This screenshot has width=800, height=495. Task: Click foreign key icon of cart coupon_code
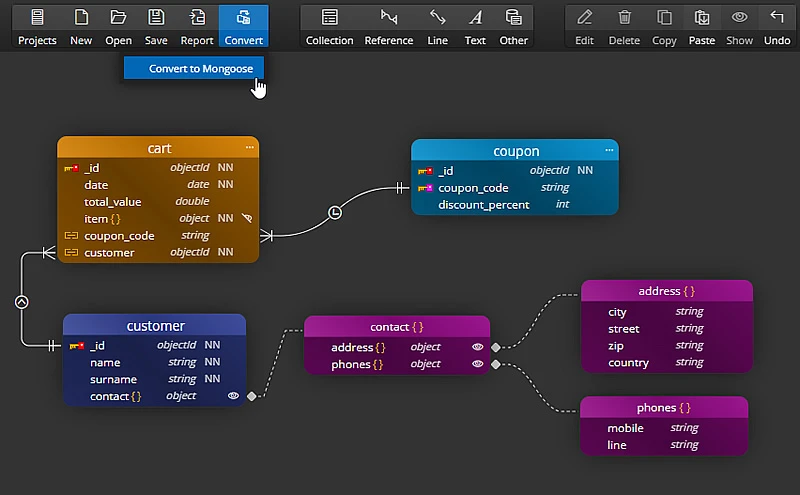[71, 235]
